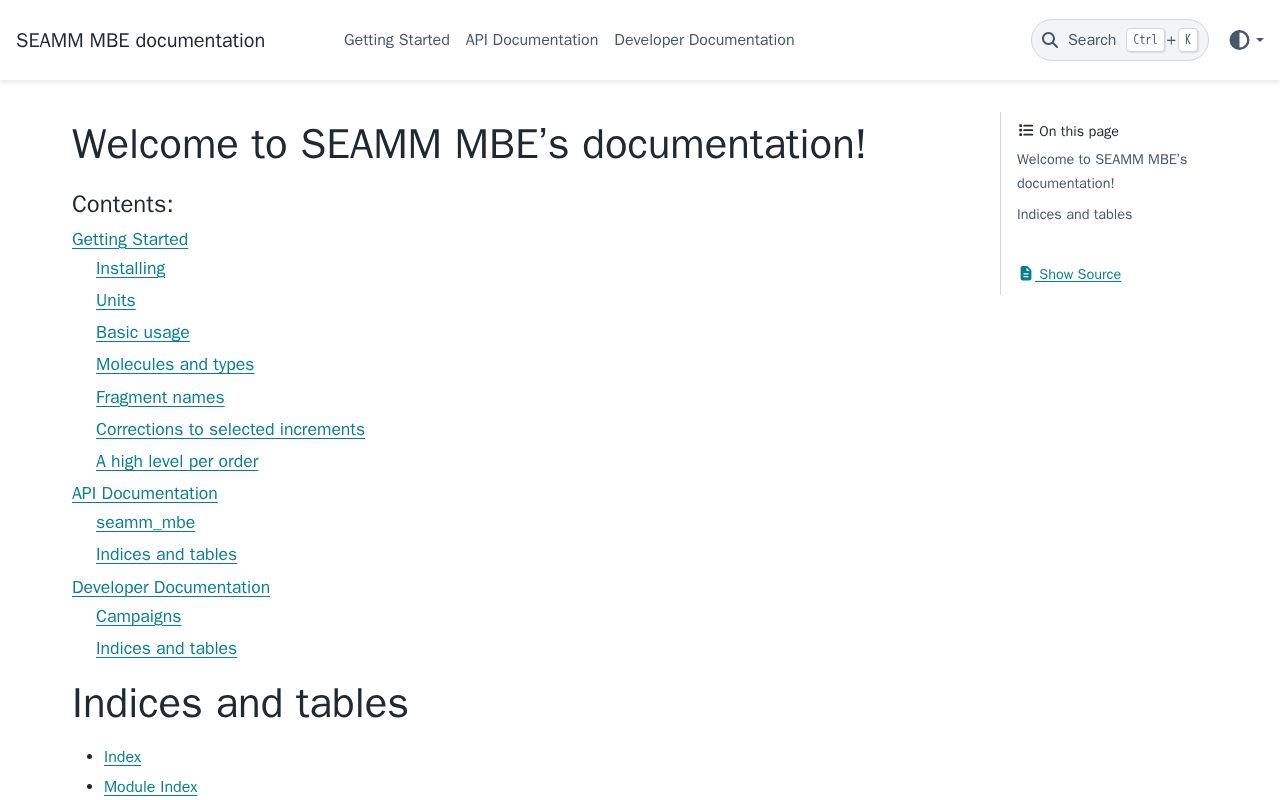Focus the Search box

1120,40
